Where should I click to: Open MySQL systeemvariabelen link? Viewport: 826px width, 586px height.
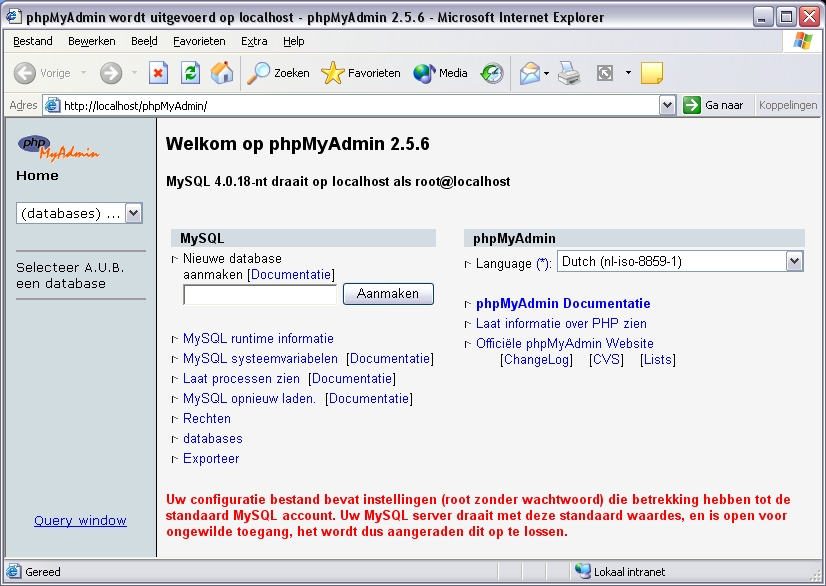(x=260, y=358)
